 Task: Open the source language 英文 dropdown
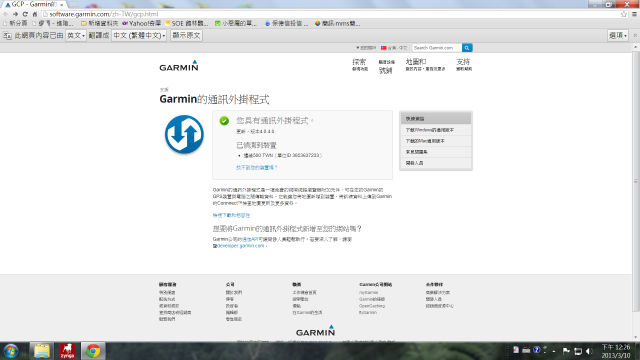[x=76, y=36]
